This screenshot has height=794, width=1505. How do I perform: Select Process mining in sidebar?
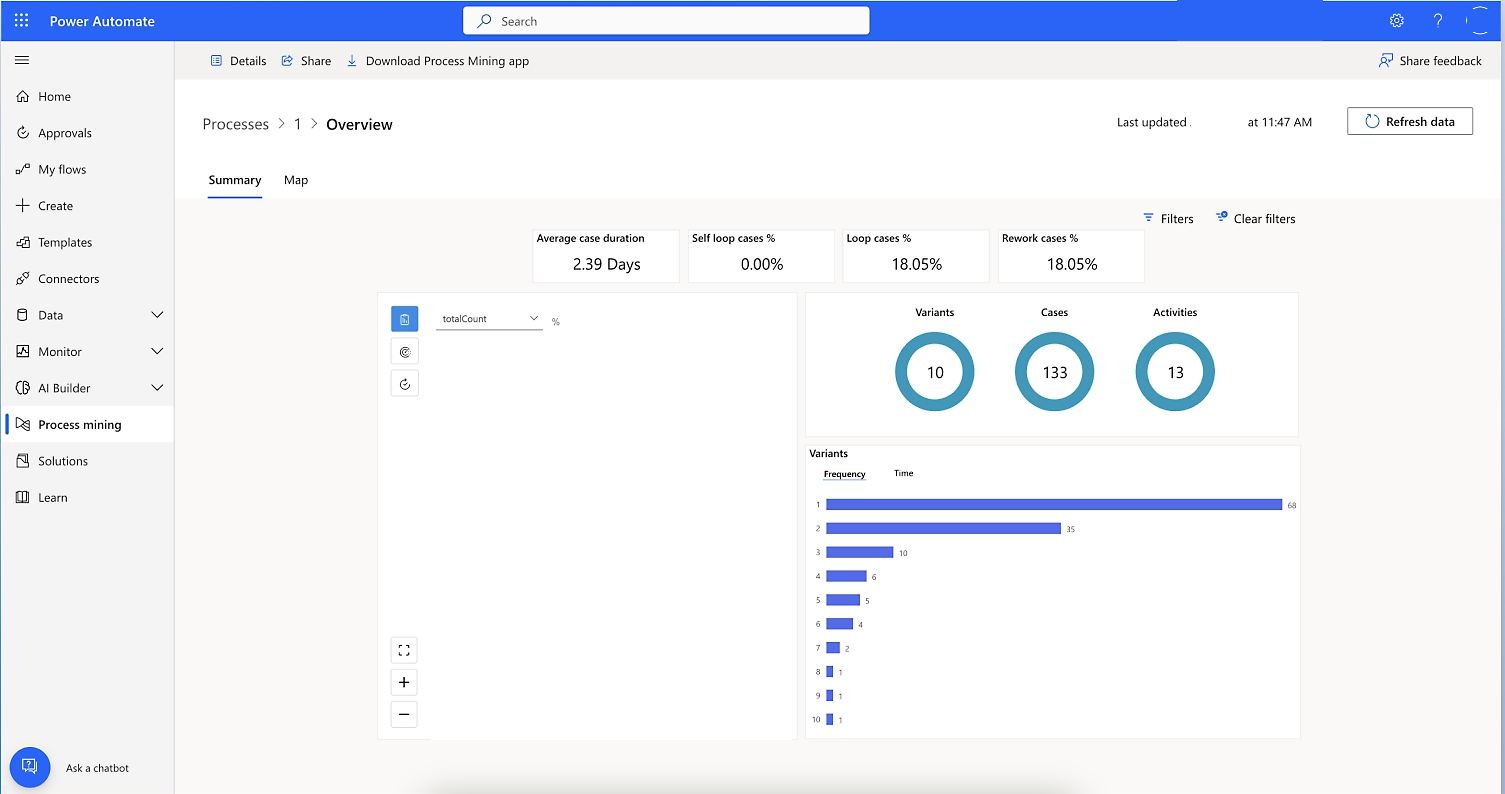click(88, 425)
